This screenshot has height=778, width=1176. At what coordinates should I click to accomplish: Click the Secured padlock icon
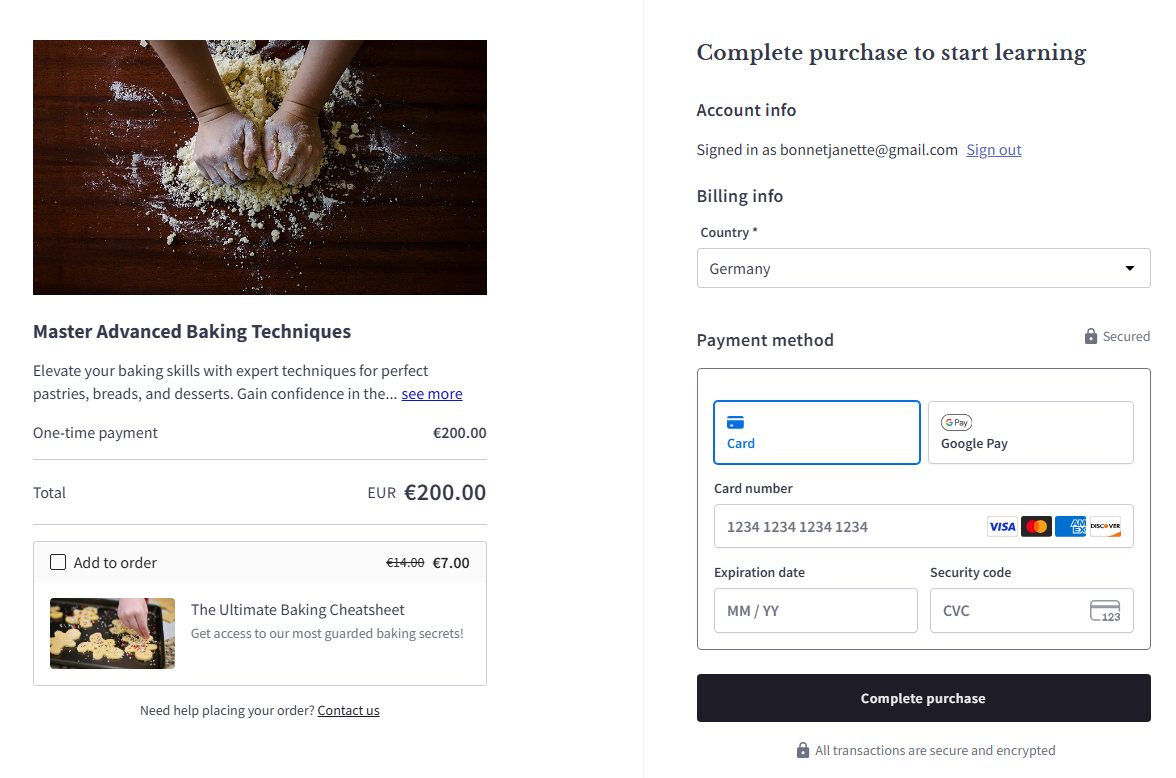tap(1091, 337)
